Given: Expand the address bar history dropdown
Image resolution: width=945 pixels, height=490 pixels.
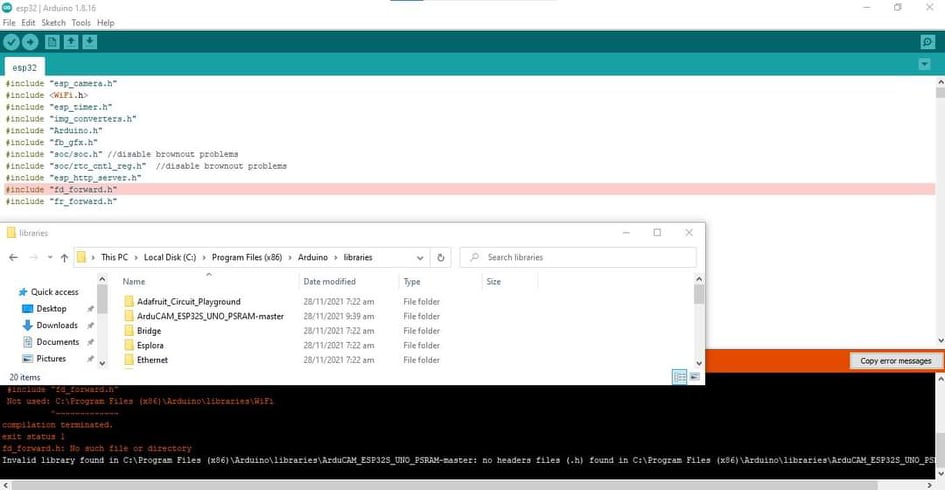Looking at the screenshot, I should (420, 257).
